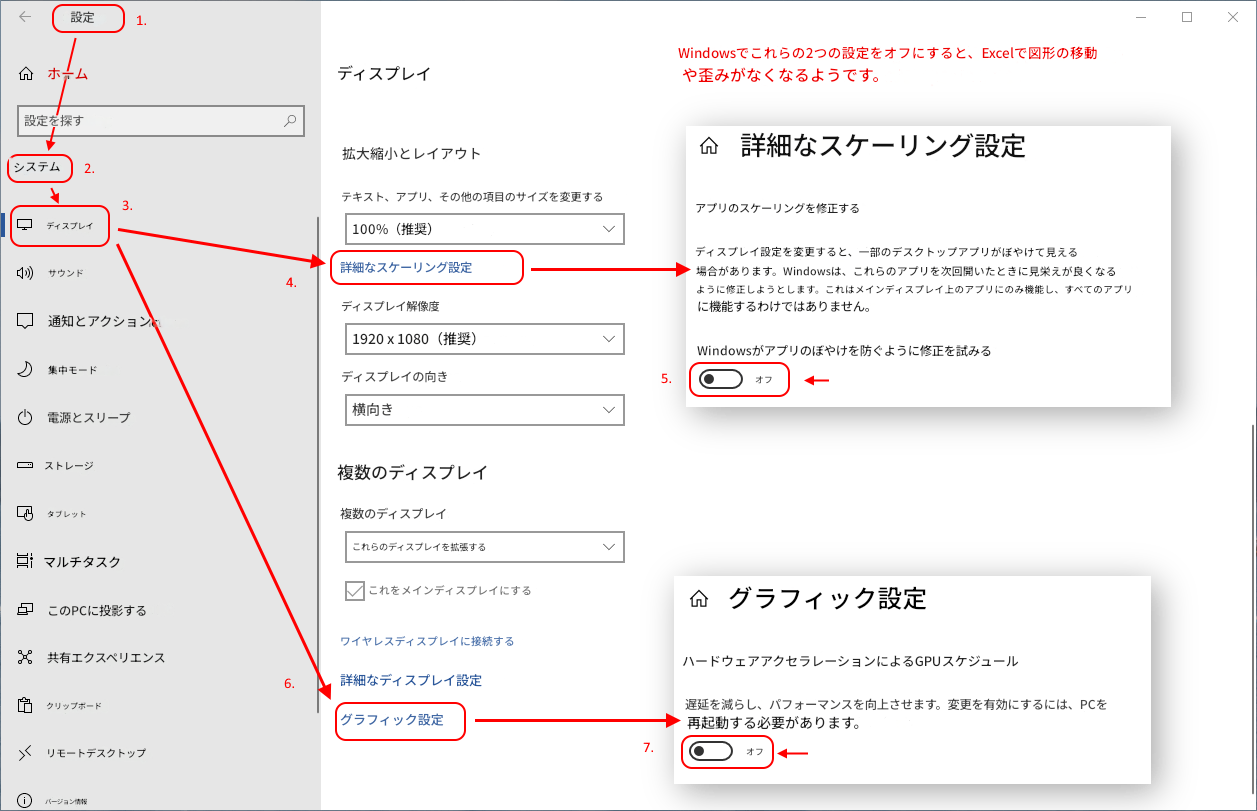
Task: Open the ディスプレイの向き dropdown
Action: pyautogui.click(x=484, y=410)
